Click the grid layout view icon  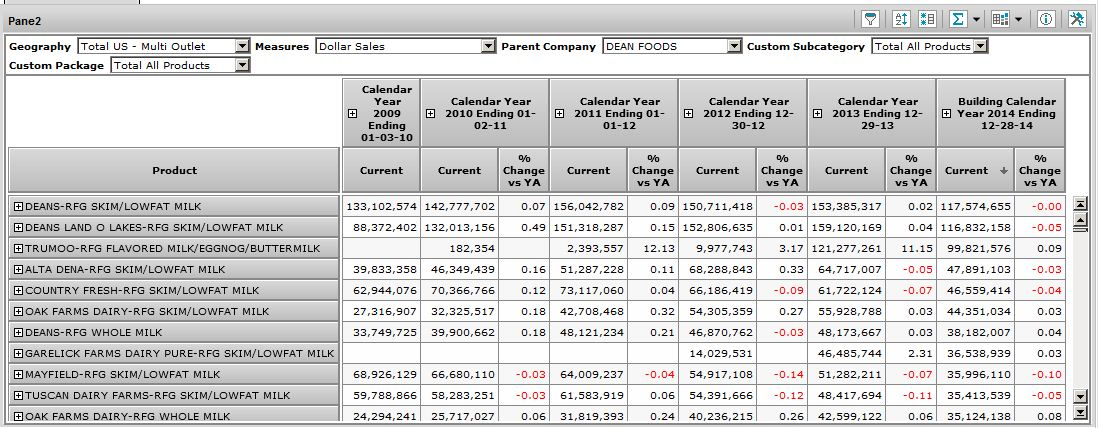1000,19
